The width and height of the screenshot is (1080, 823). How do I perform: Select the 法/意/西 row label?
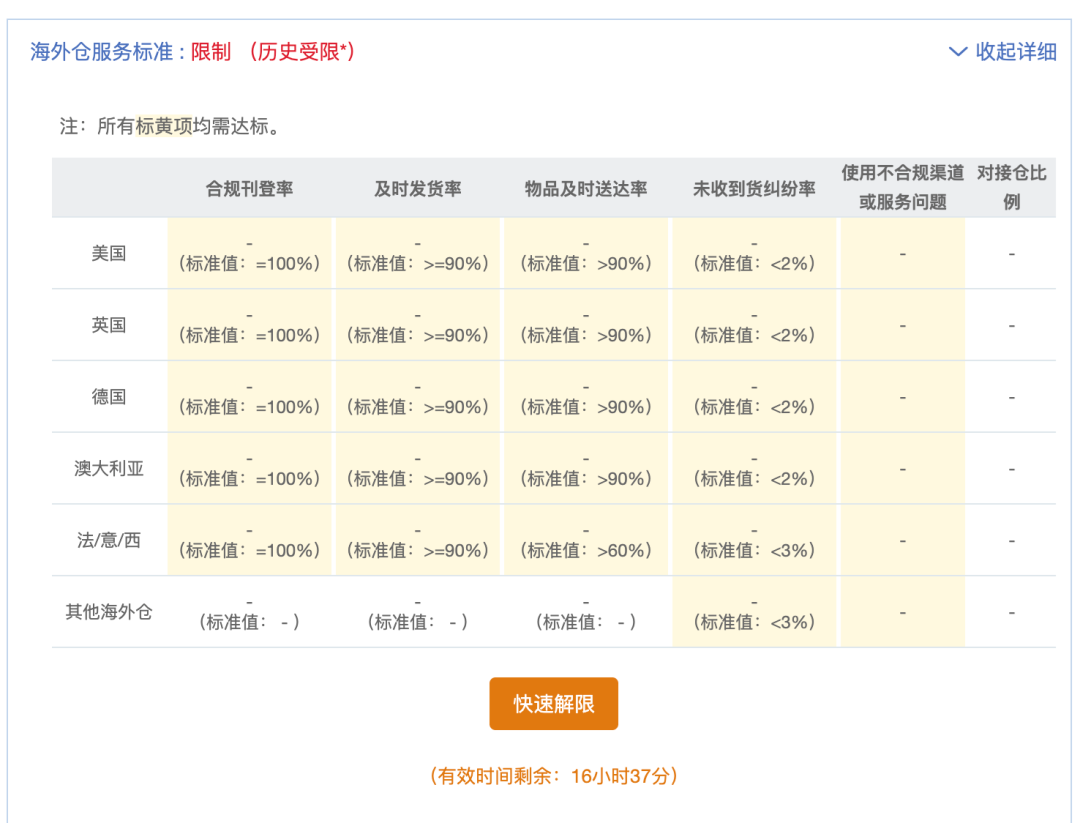point(109,540)
